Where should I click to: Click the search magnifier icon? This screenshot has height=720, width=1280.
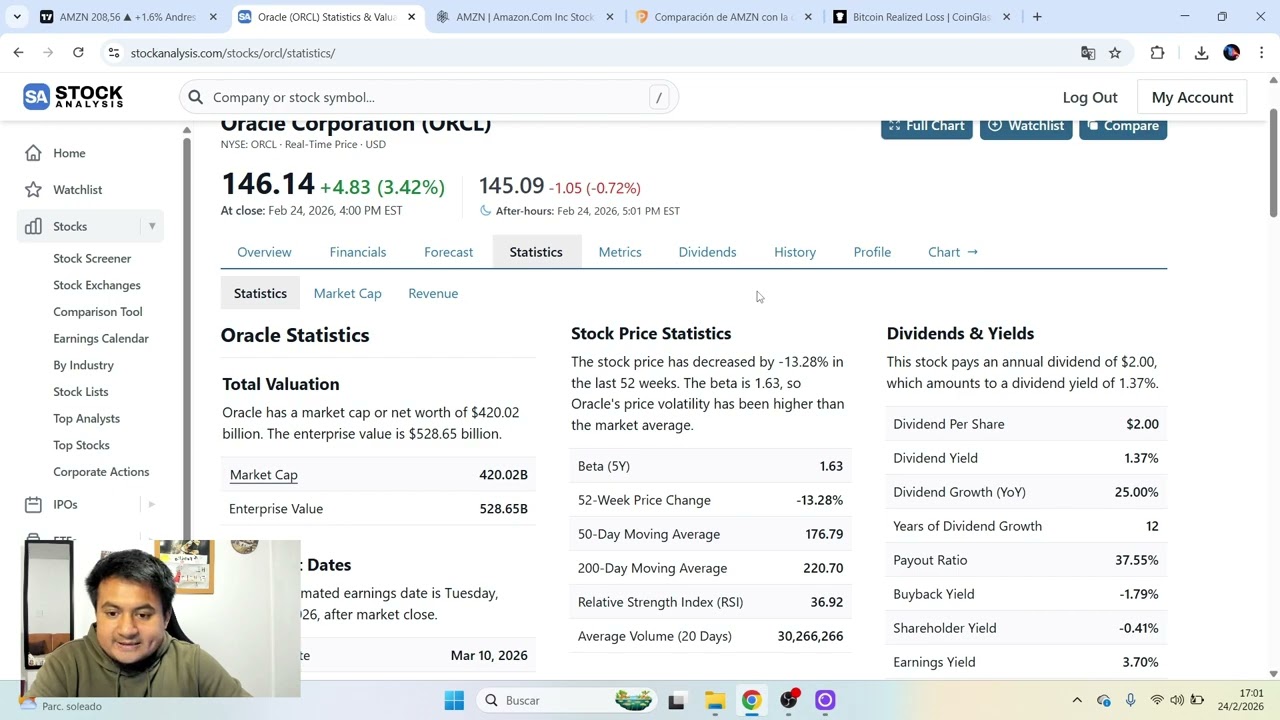click(x=195, y=97)
